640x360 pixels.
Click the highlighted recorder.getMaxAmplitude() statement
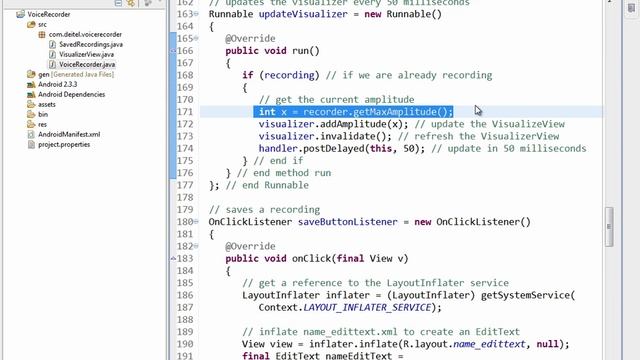coord(353,112)
